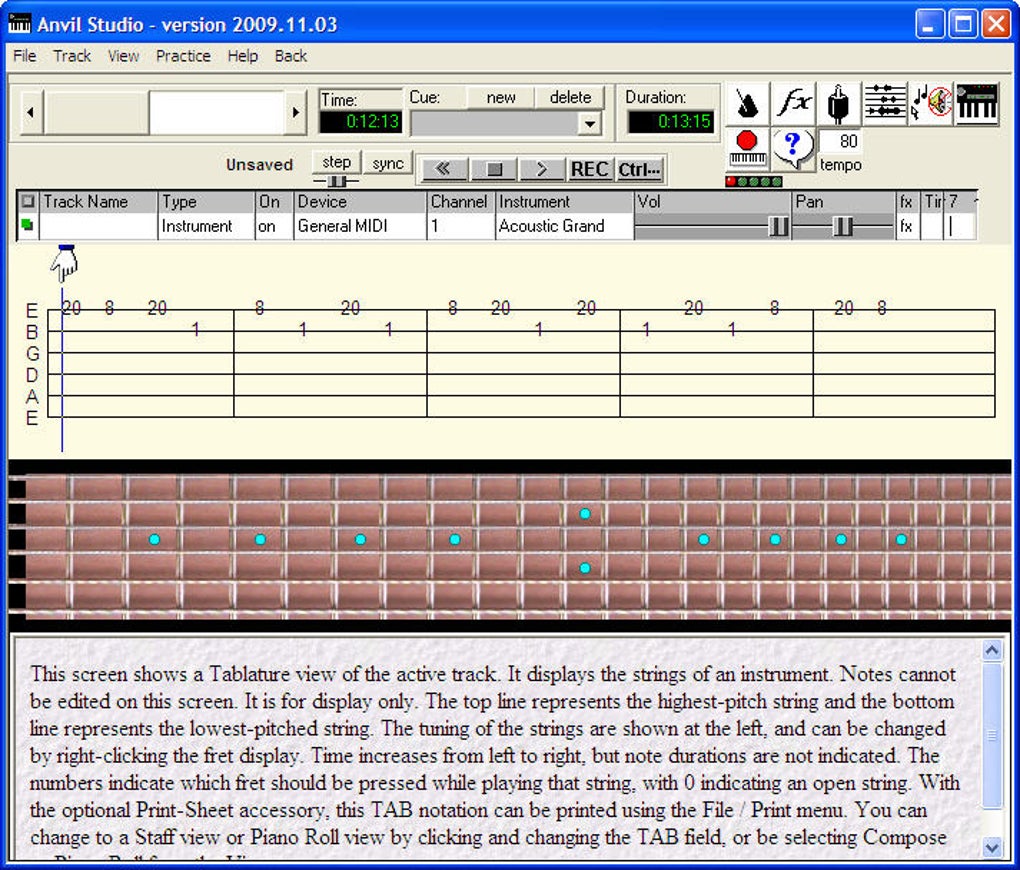Click the song position scrollbar right arrow
This screenshot has height=870, width=1020.
tap(296, 113)
